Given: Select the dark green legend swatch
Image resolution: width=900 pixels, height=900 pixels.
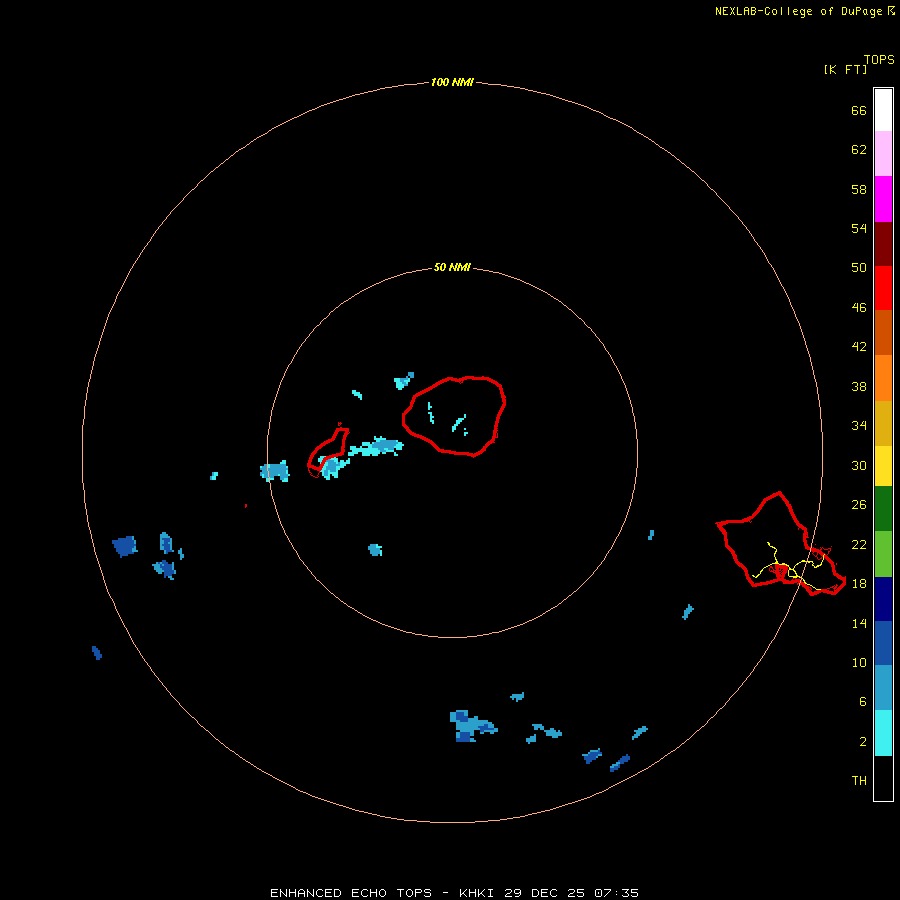Looking at the screenshot, I should point(883,509).
